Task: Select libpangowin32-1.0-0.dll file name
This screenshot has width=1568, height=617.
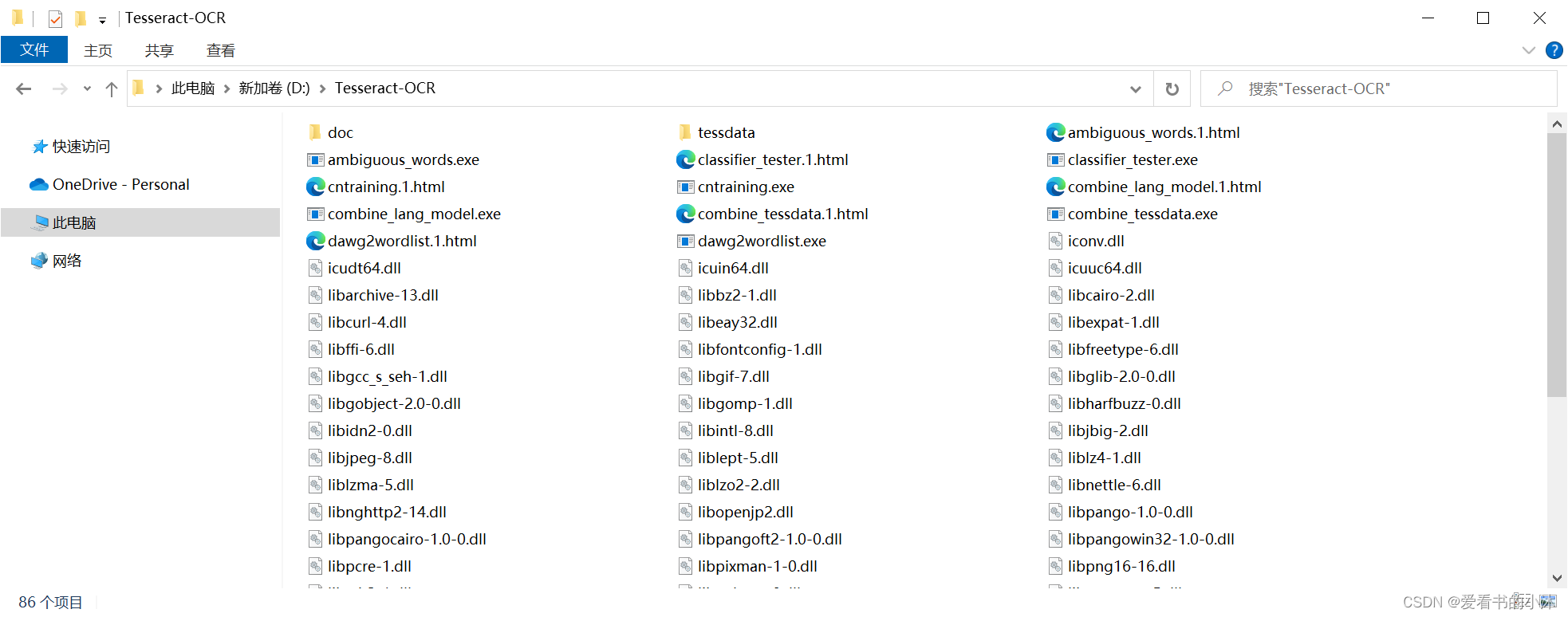Action: tap(1151, 539)
